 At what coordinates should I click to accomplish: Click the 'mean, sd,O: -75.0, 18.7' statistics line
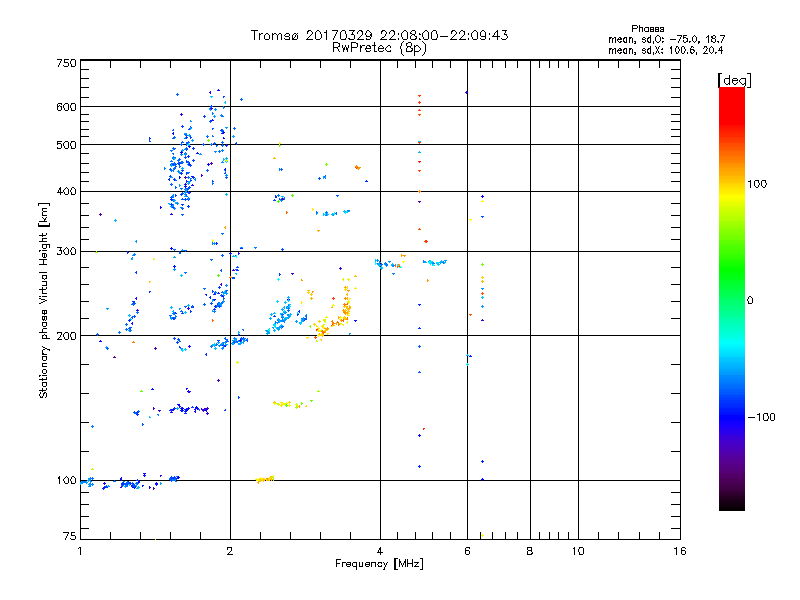pos(666,40)
